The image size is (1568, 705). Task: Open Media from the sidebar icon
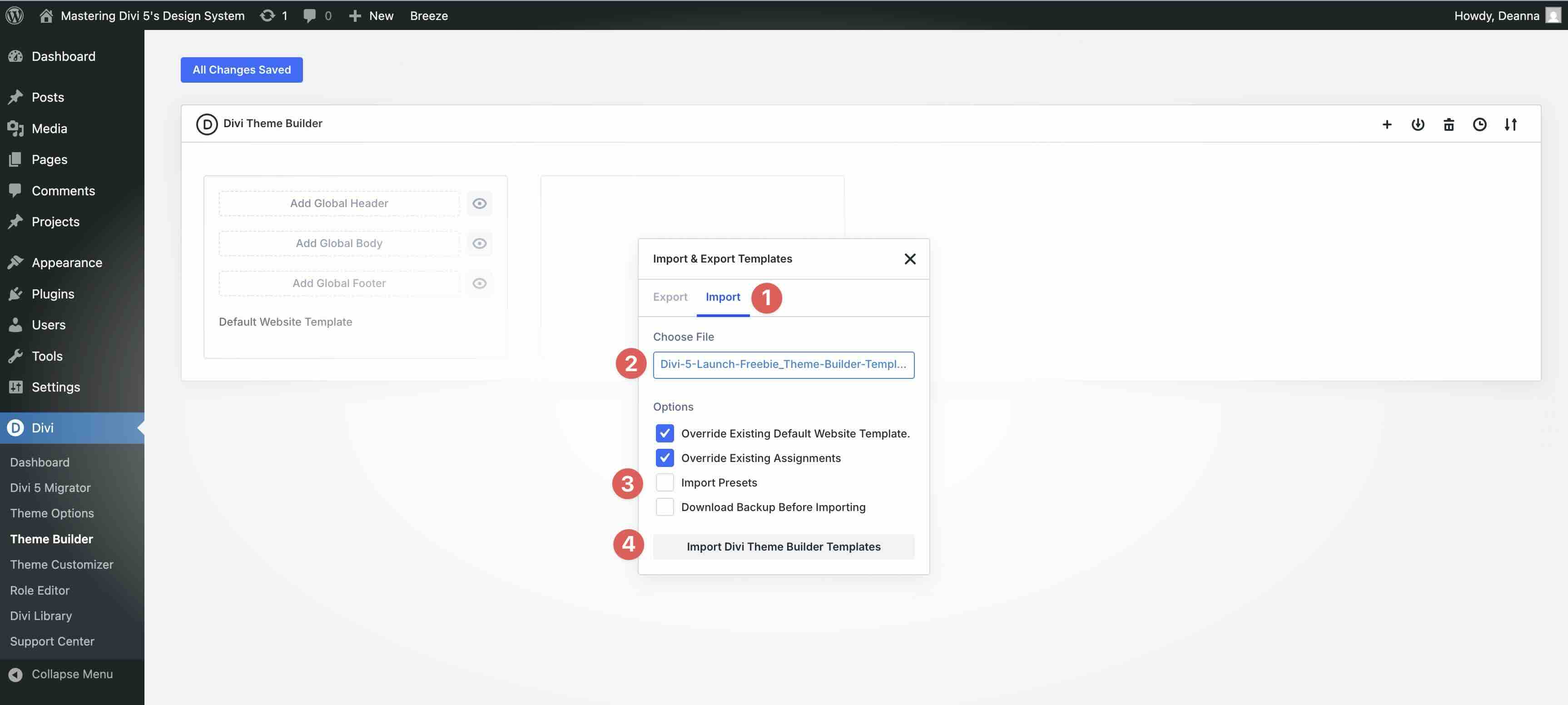[x=16, y=128]
